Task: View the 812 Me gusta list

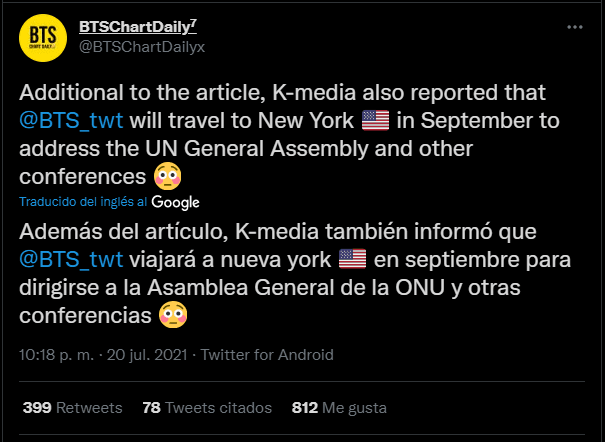Action: (339, 408)
